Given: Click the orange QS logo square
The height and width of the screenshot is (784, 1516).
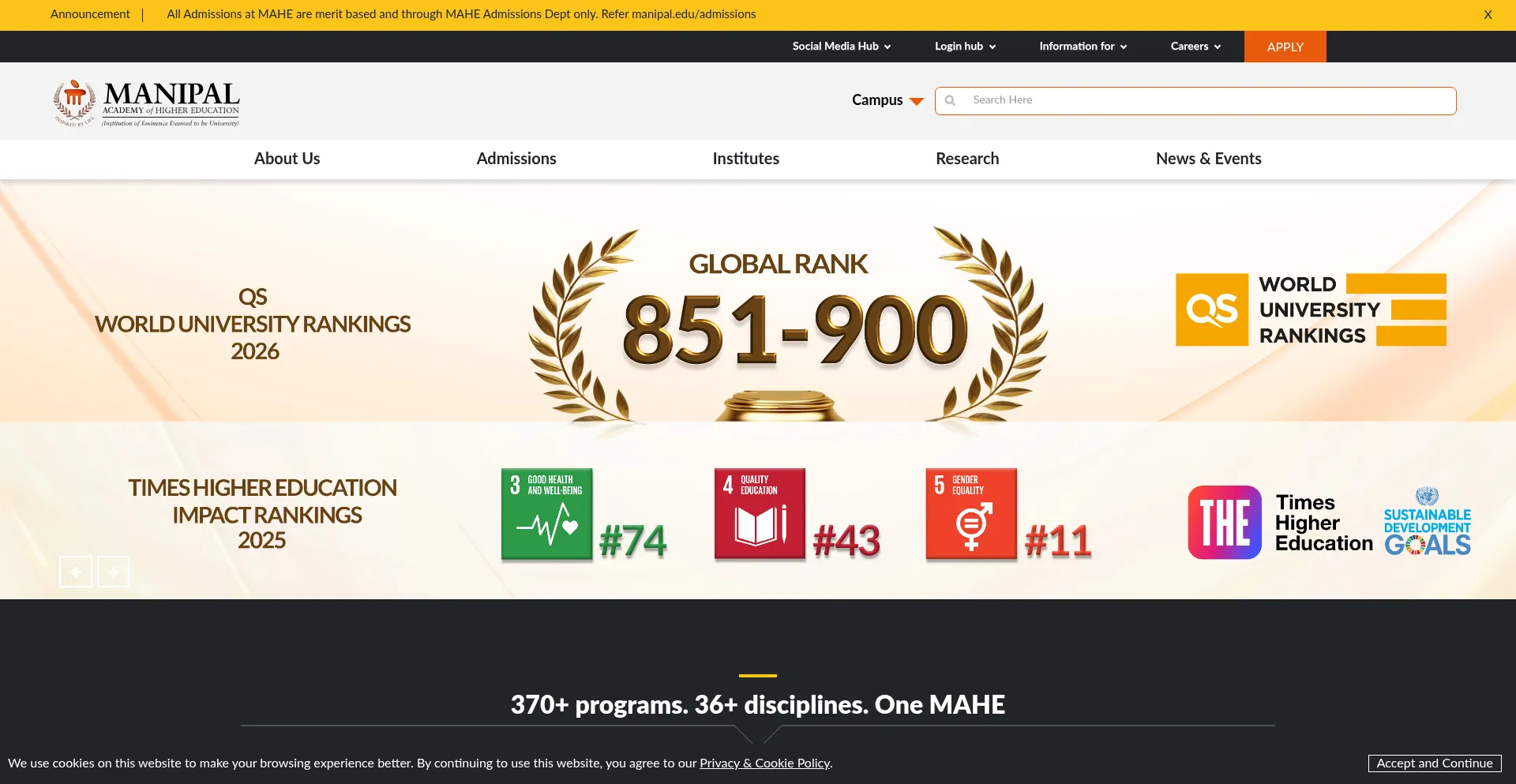Looking at the screenshot, I should (x=1212, y=309).
